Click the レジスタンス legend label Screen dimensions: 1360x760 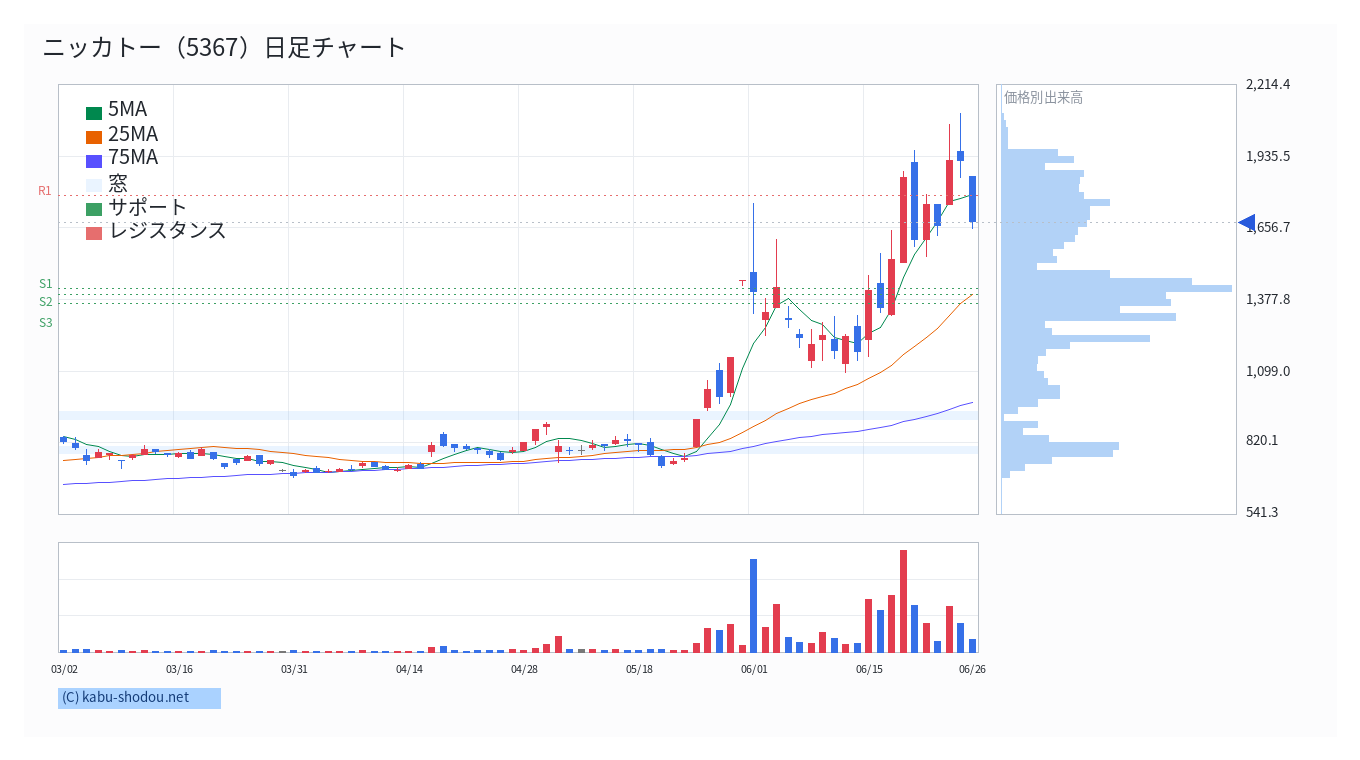pos(168,230)
